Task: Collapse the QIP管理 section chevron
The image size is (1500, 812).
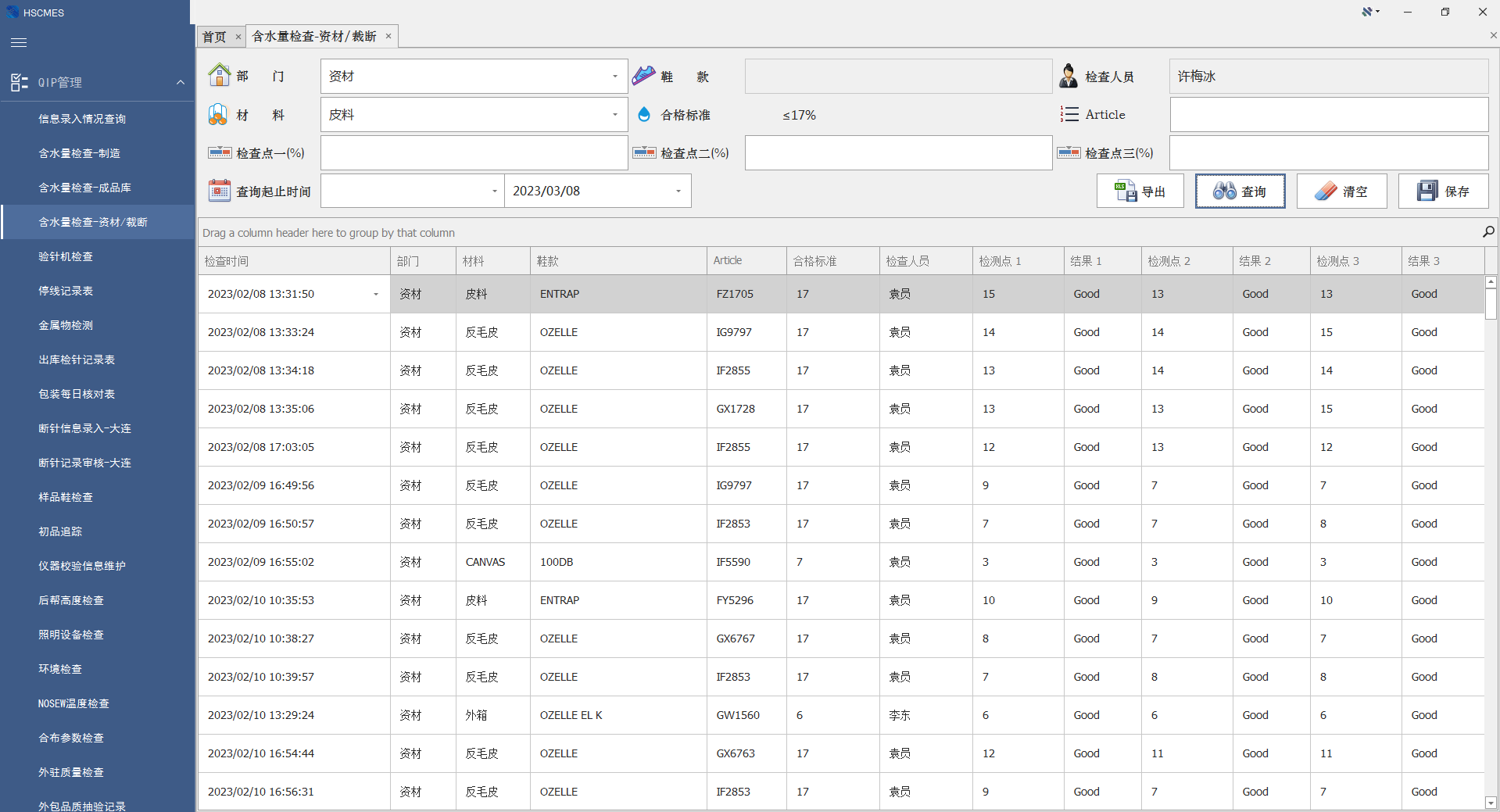Action: (181, 82)
